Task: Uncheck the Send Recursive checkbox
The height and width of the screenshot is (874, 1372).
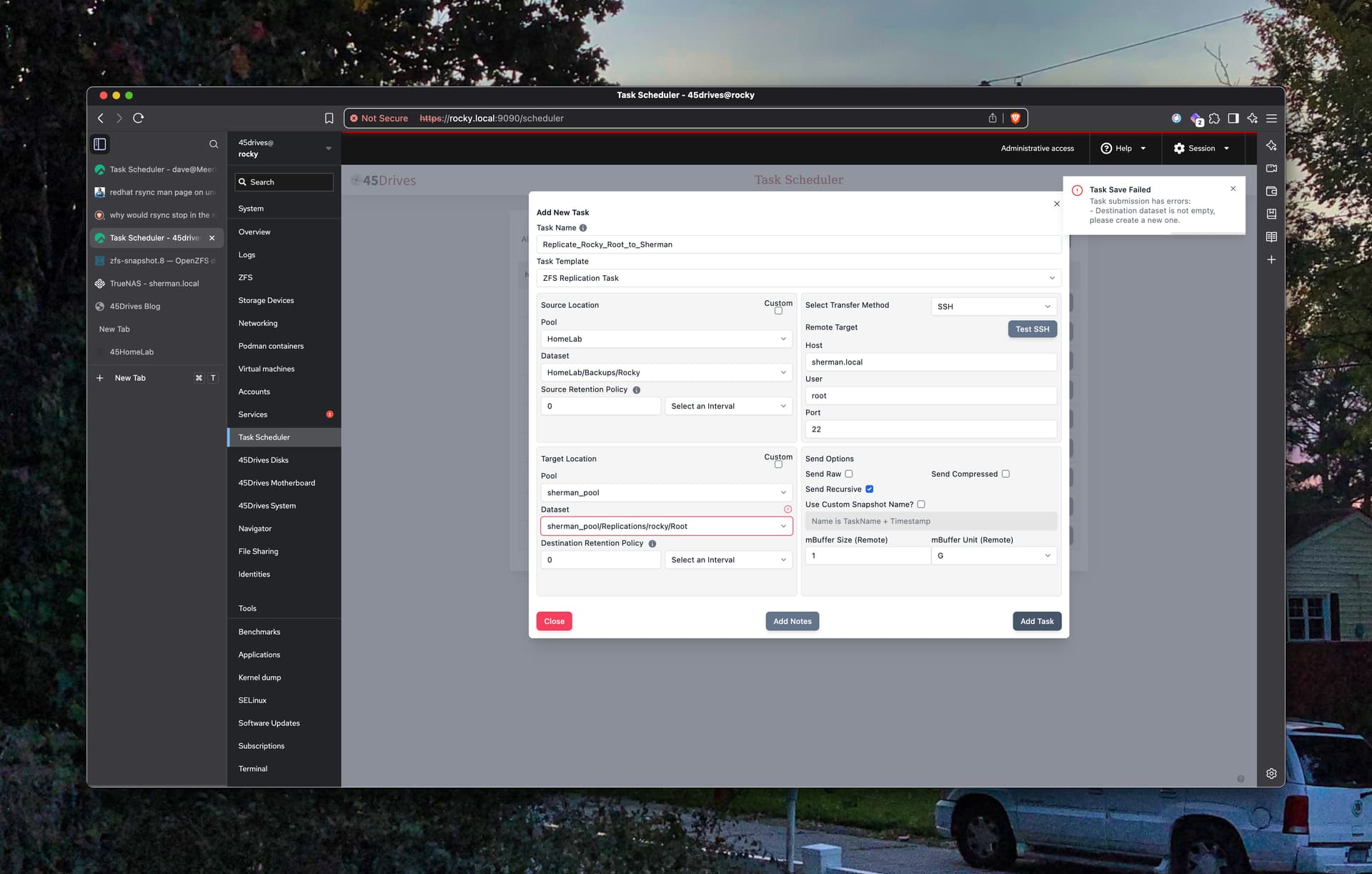Action: pos(870,489)
